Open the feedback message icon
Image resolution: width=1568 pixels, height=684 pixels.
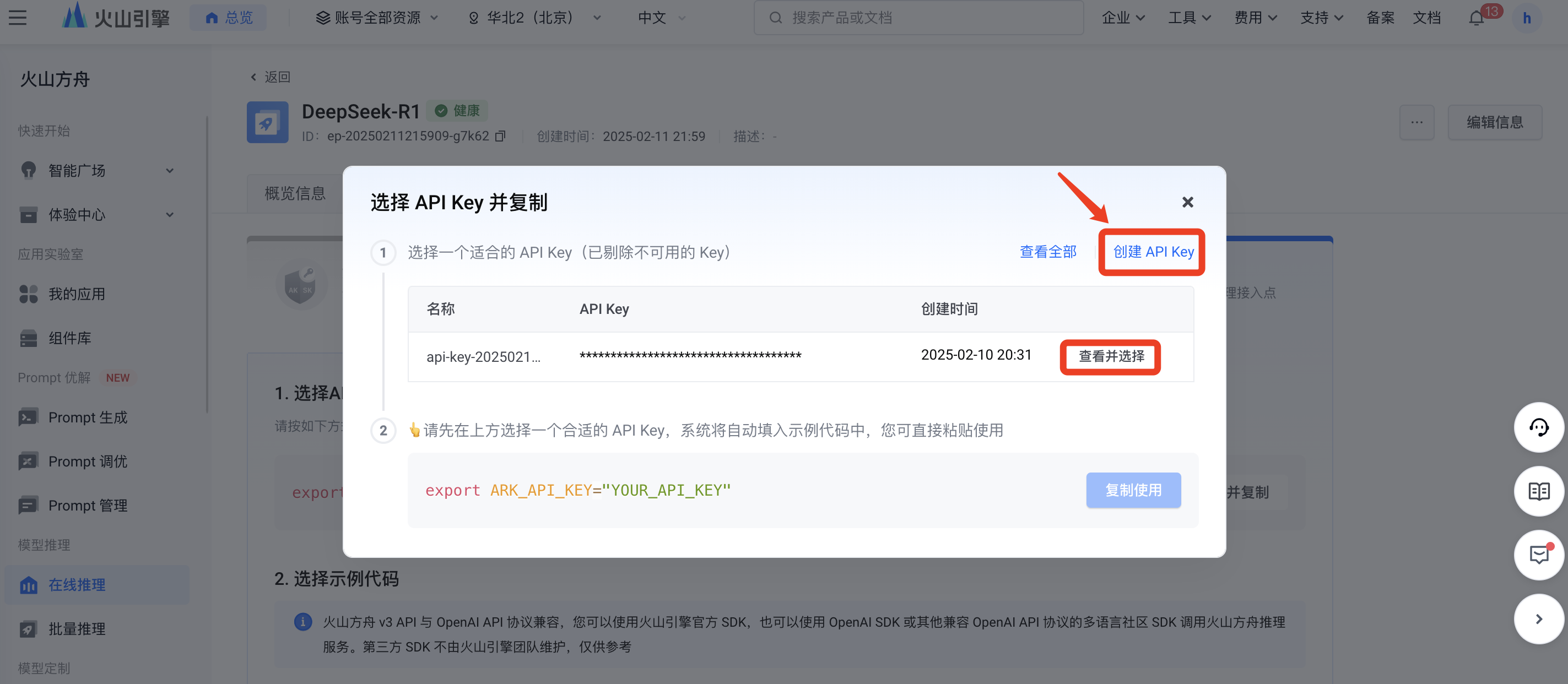tap(1538, 555)
